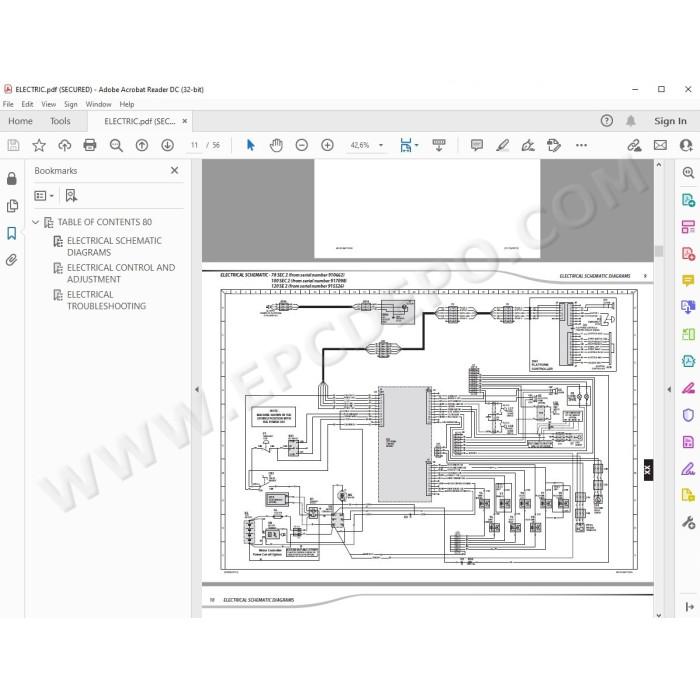Toggle the Bookmarks panel in left sidebar
Image resolution: width=700 pixels, height=700 pixels.
[12, 233]
